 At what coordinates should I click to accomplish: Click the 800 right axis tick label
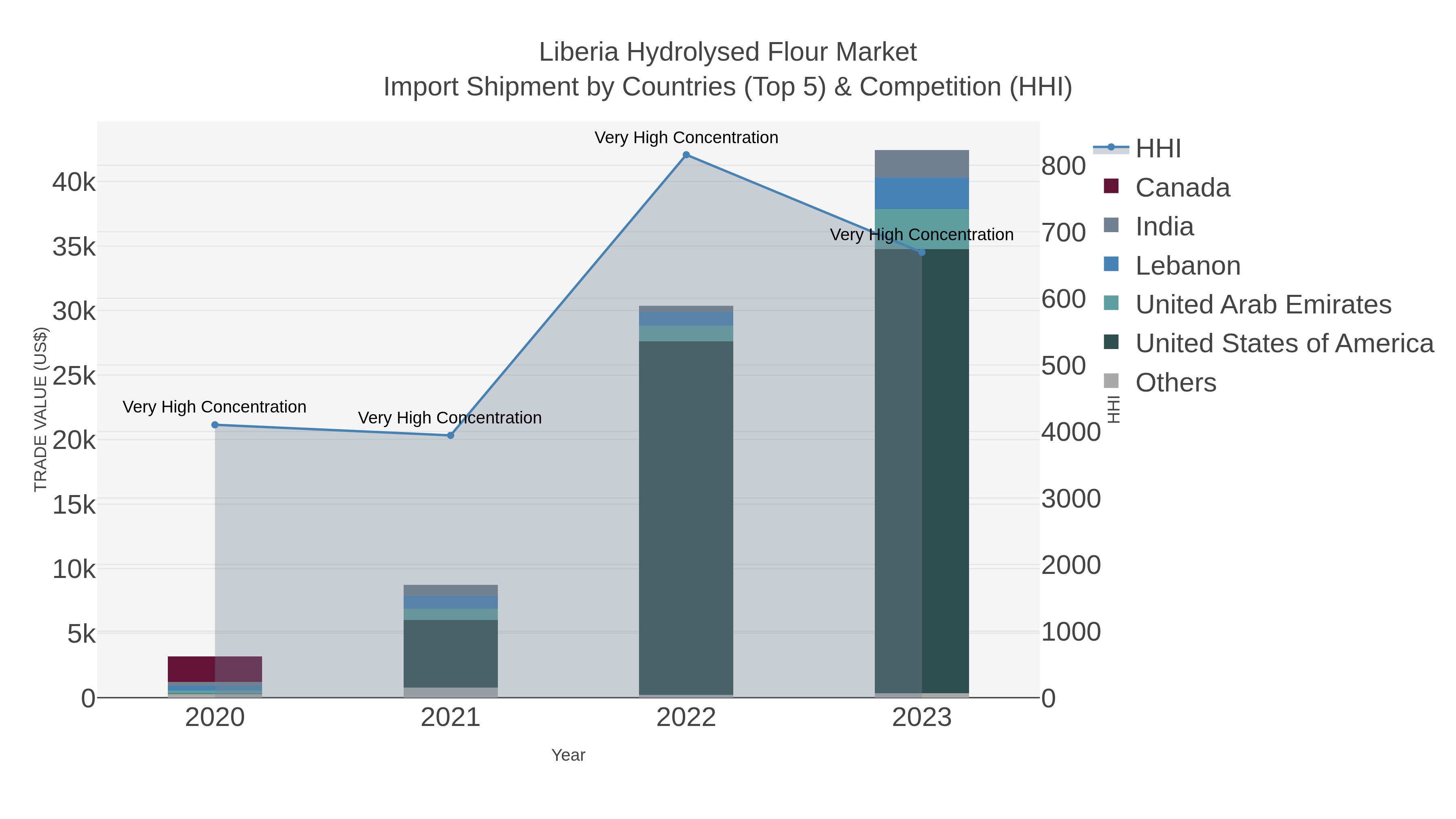coord(1064,166)
